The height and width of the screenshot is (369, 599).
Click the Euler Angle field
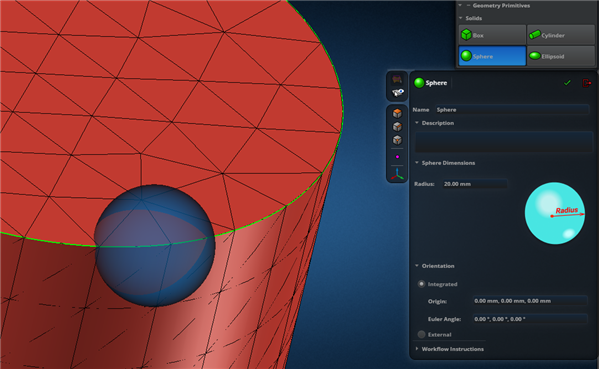(x=530, y=319)
